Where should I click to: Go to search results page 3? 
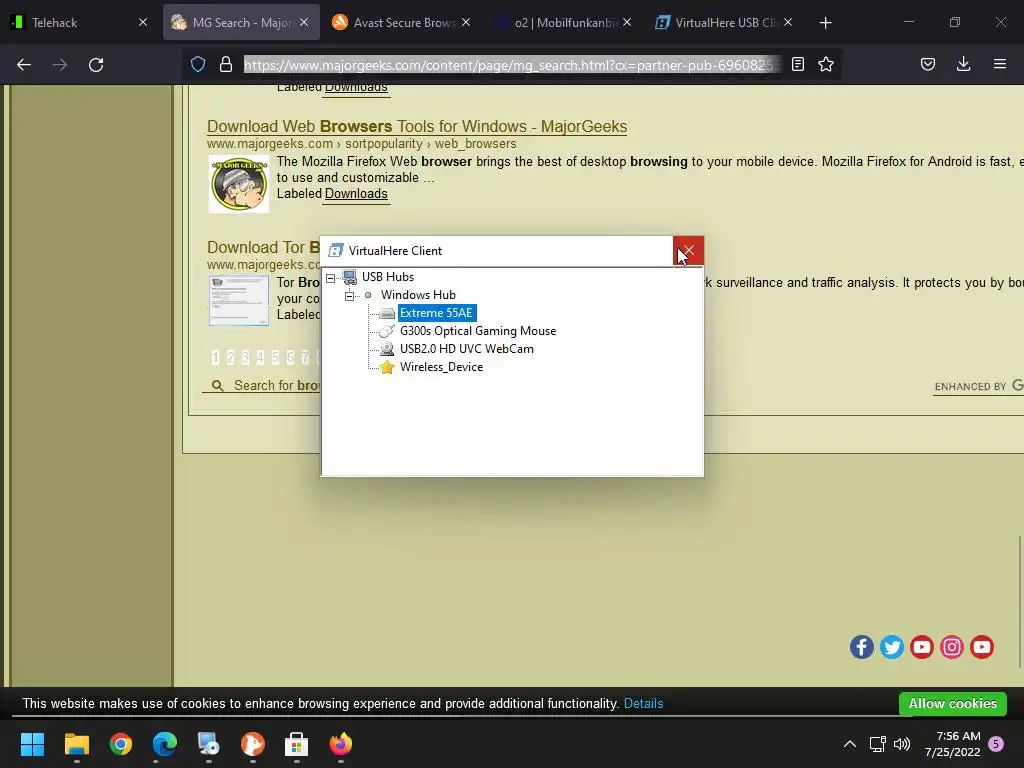coord(245,357)
